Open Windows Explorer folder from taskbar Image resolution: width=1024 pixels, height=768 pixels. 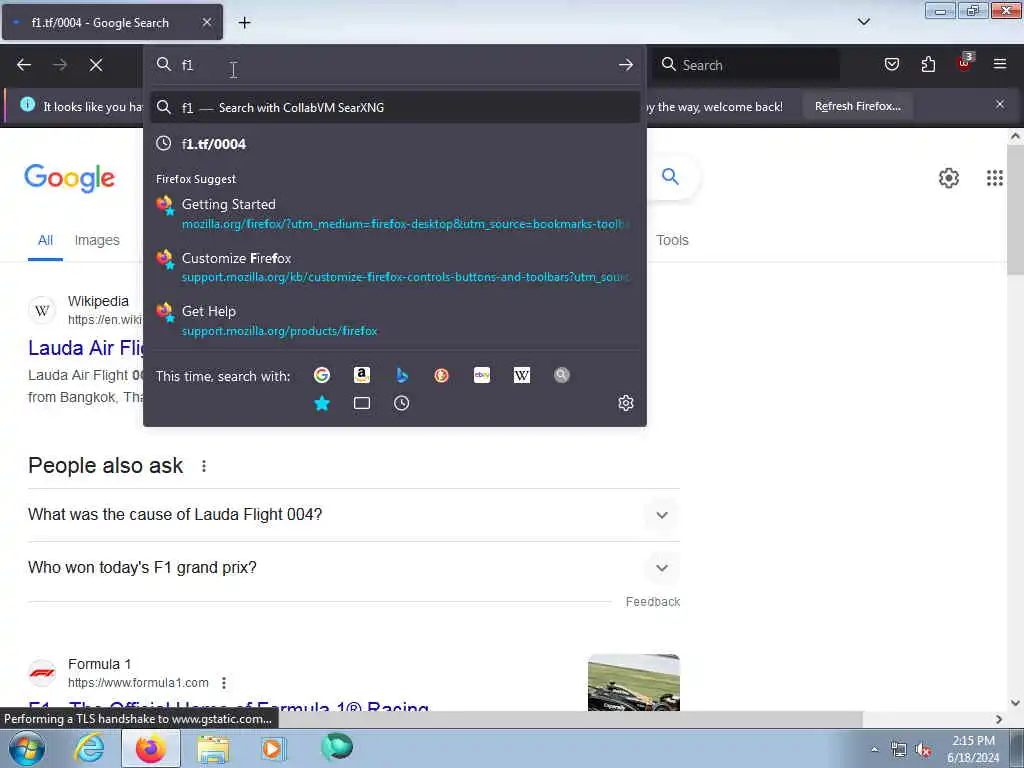214,748
